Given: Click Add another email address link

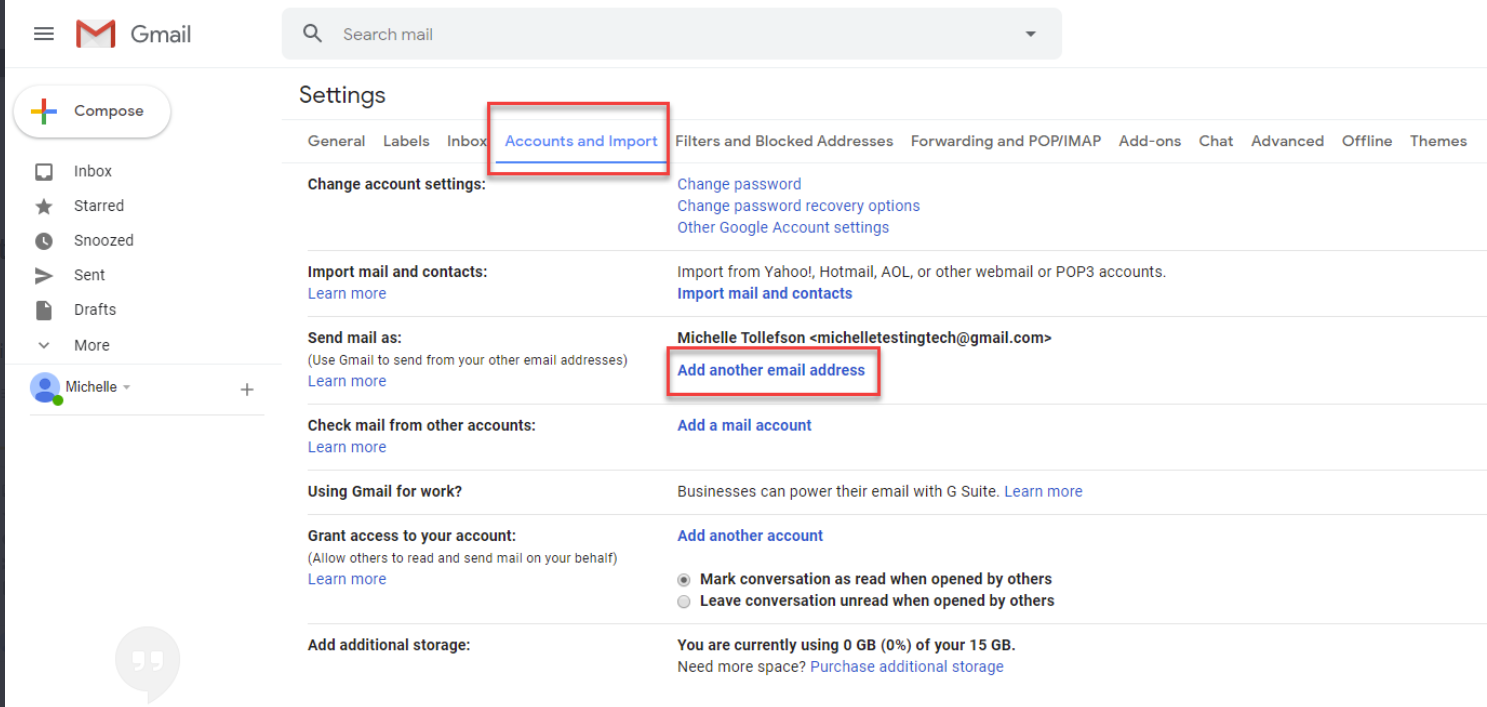Looking at the screenshot, I should [771, 370].
